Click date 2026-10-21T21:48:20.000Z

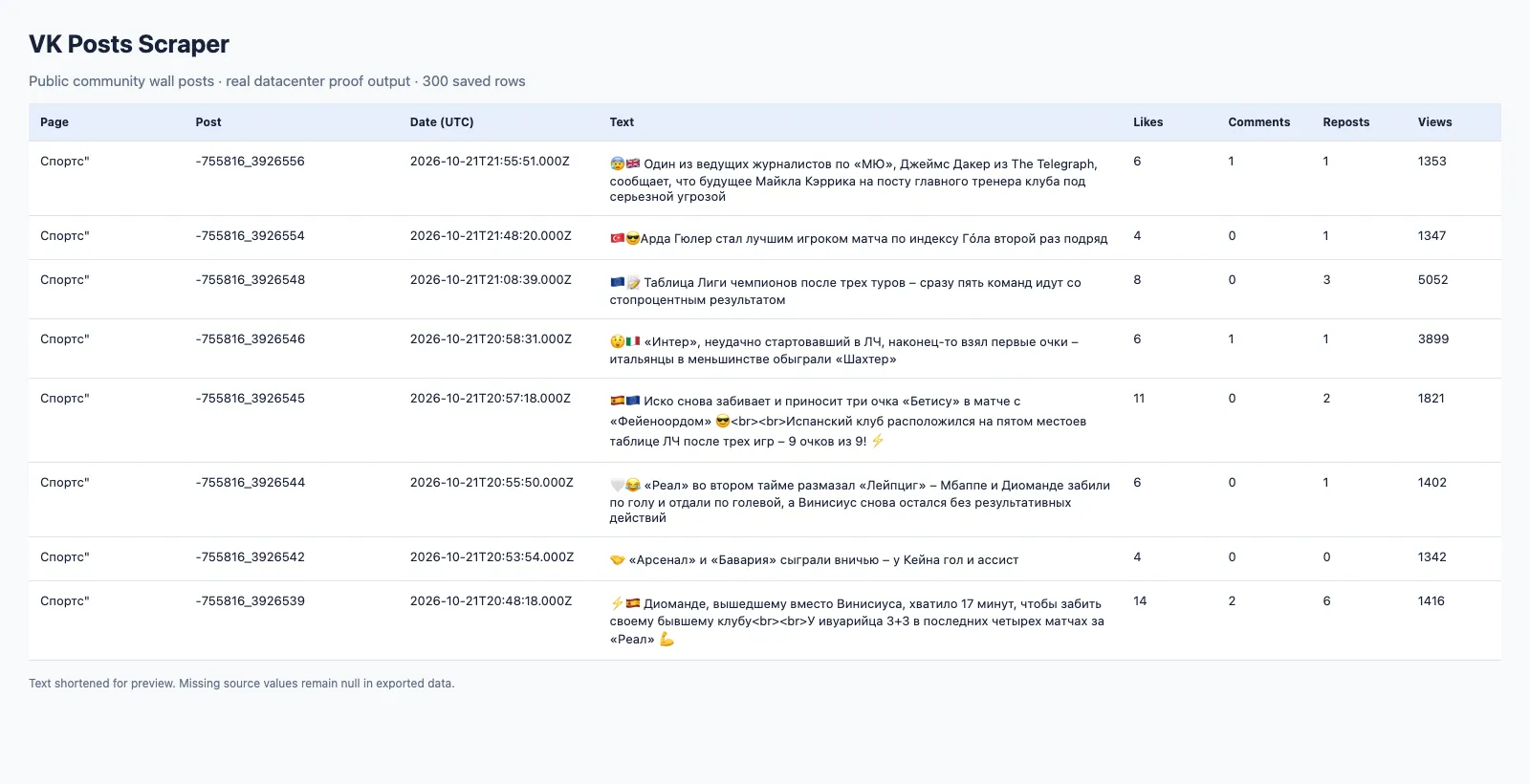pyautogui.click(x=491, y=236)
